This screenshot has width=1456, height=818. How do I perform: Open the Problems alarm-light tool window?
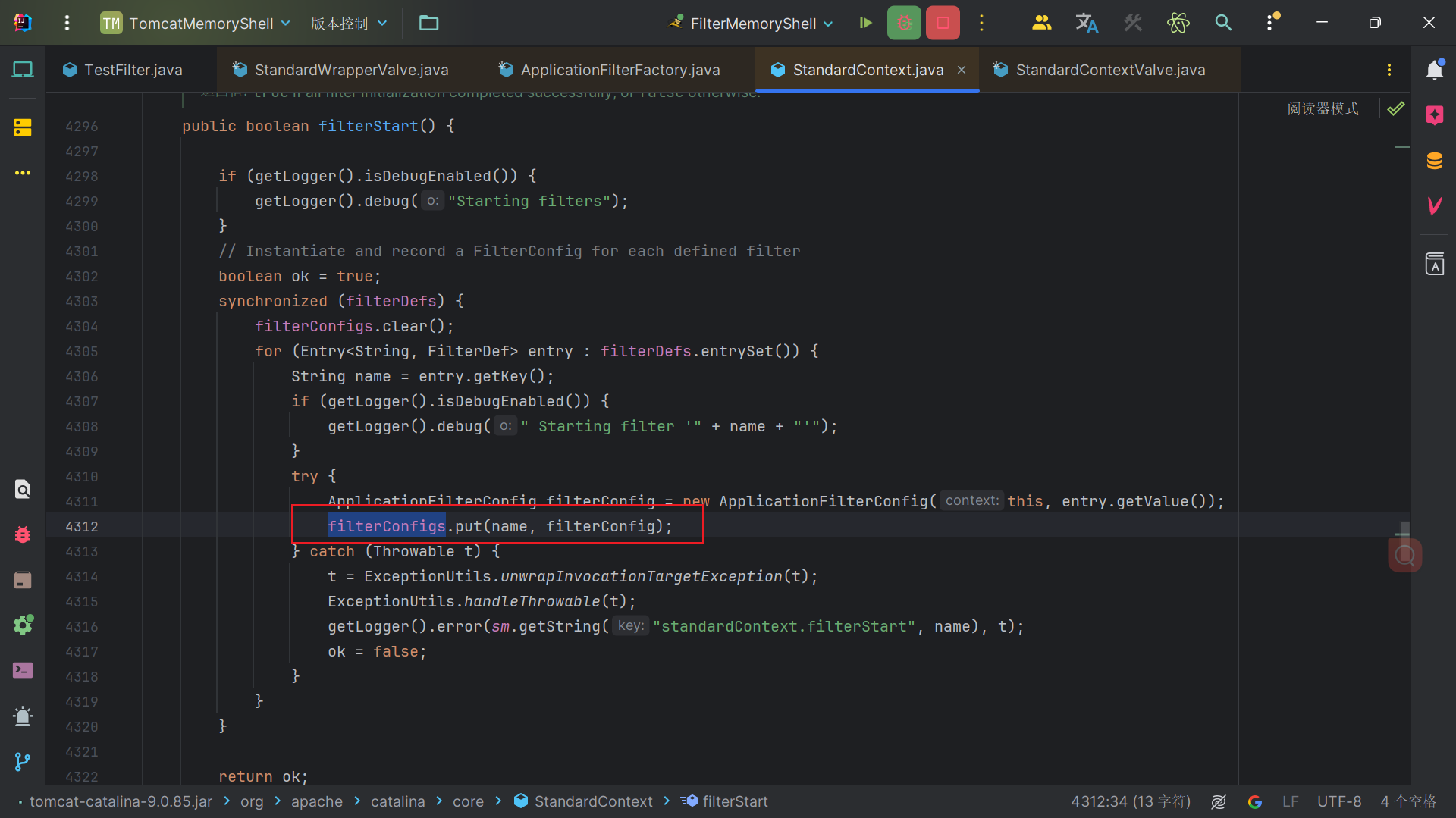click(23, 716)
